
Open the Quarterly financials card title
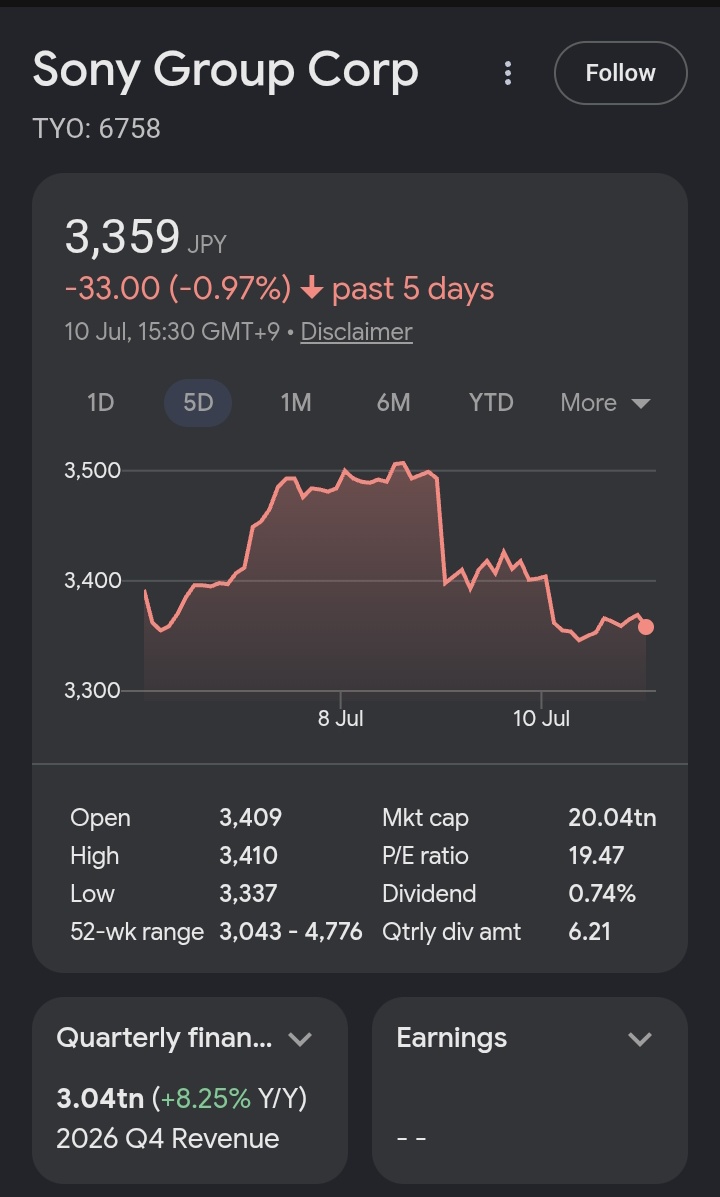click(x=164, y=1038)
